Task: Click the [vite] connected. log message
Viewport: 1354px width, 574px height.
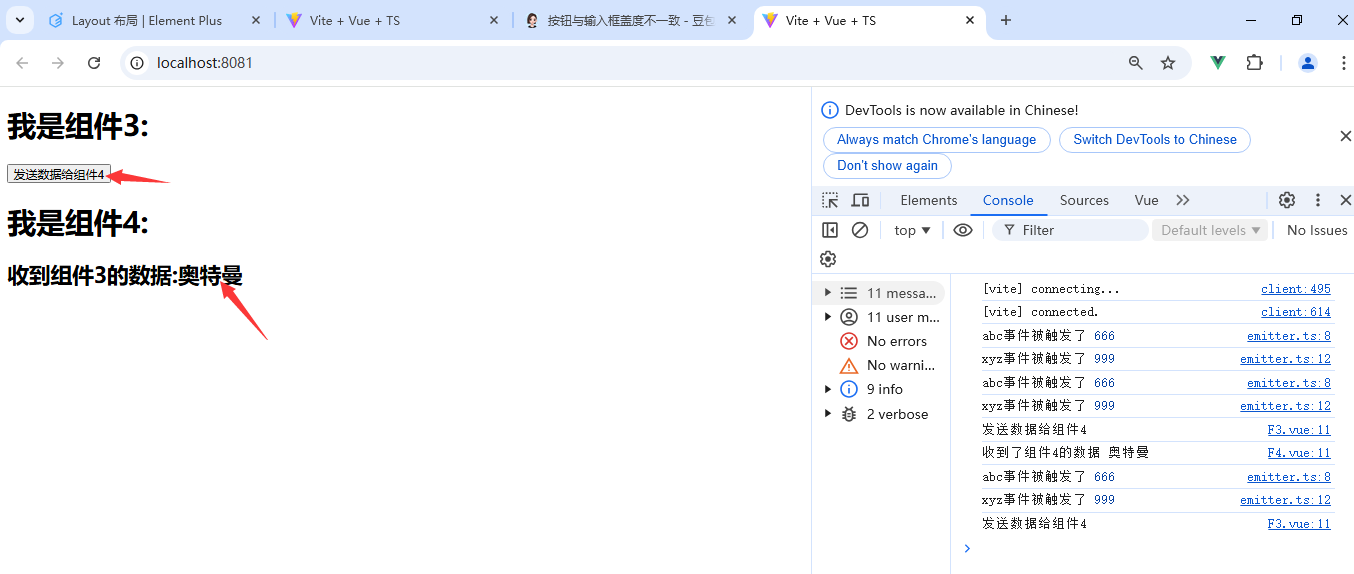Action: pyautogui.click(x=1040, y=312)
